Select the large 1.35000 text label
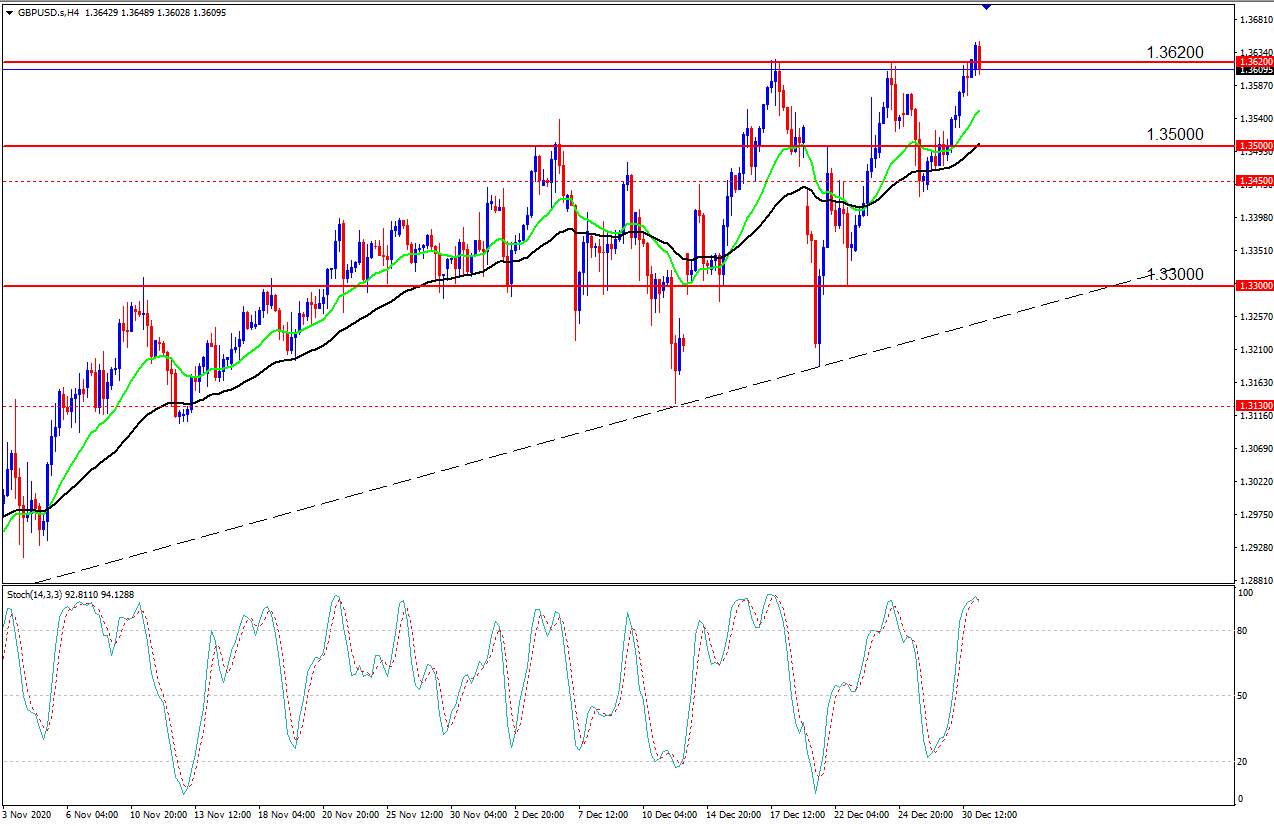The width and height of the screenshot is (1274, 826). [x=1174, y=134]
